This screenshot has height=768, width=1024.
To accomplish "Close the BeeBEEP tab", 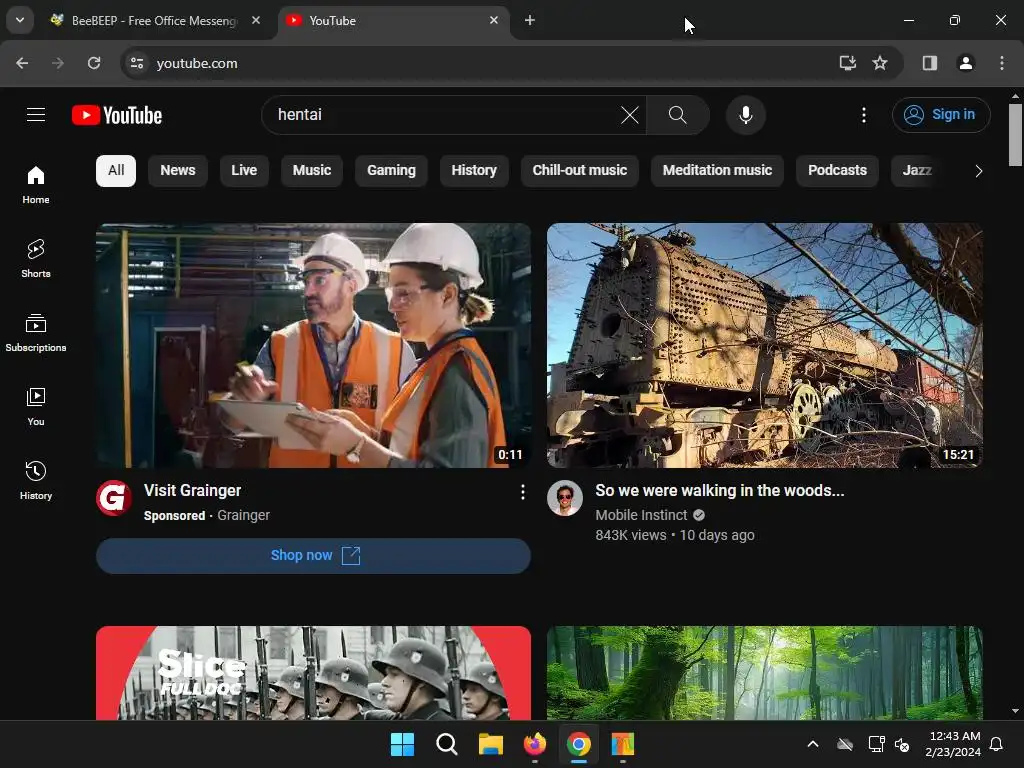I will (256, 21).
